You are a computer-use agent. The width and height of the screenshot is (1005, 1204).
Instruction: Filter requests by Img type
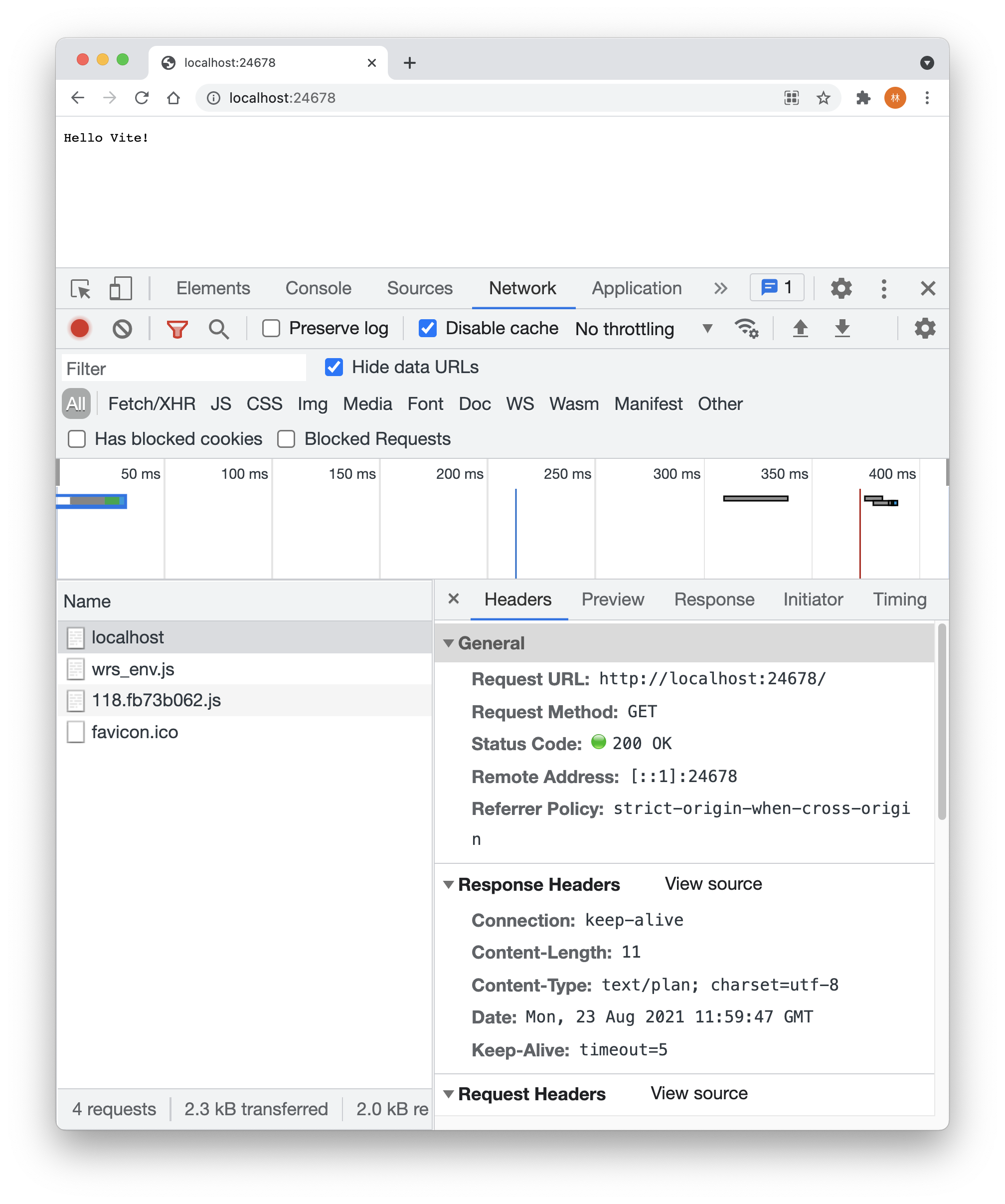312,403
